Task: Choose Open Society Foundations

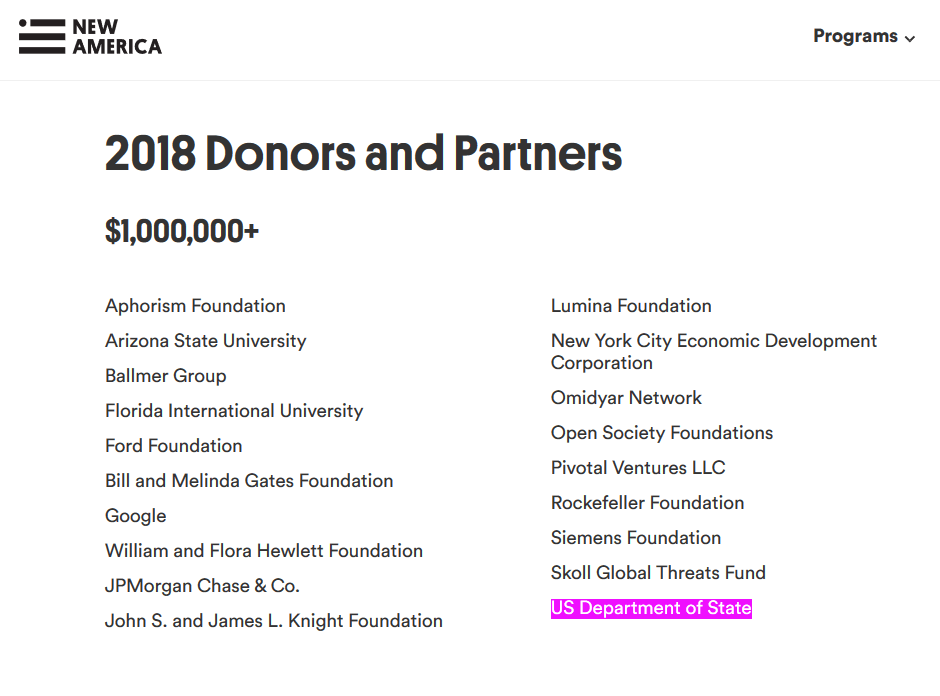Action: click(662, 433)
